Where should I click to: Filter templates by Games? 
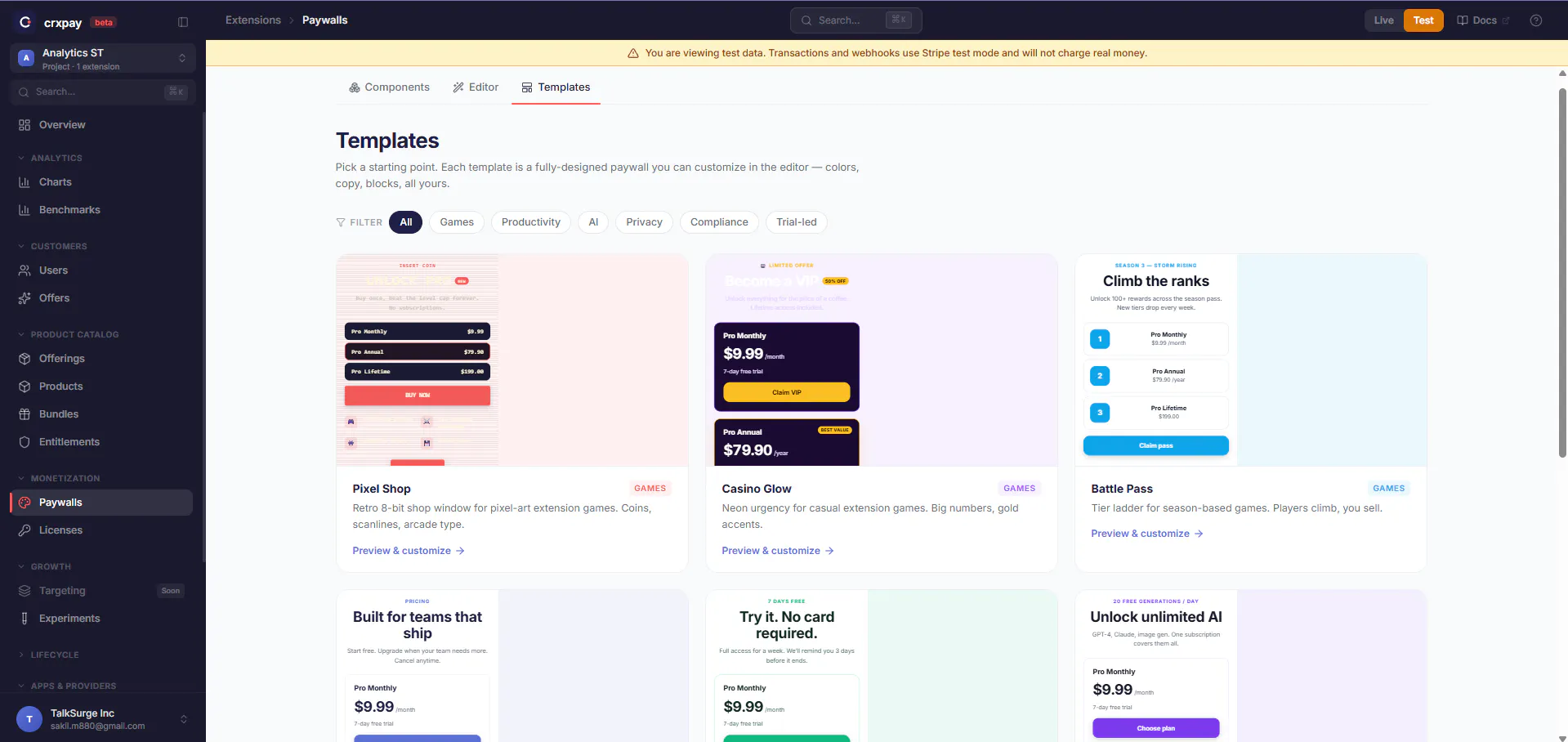(457, 222)
